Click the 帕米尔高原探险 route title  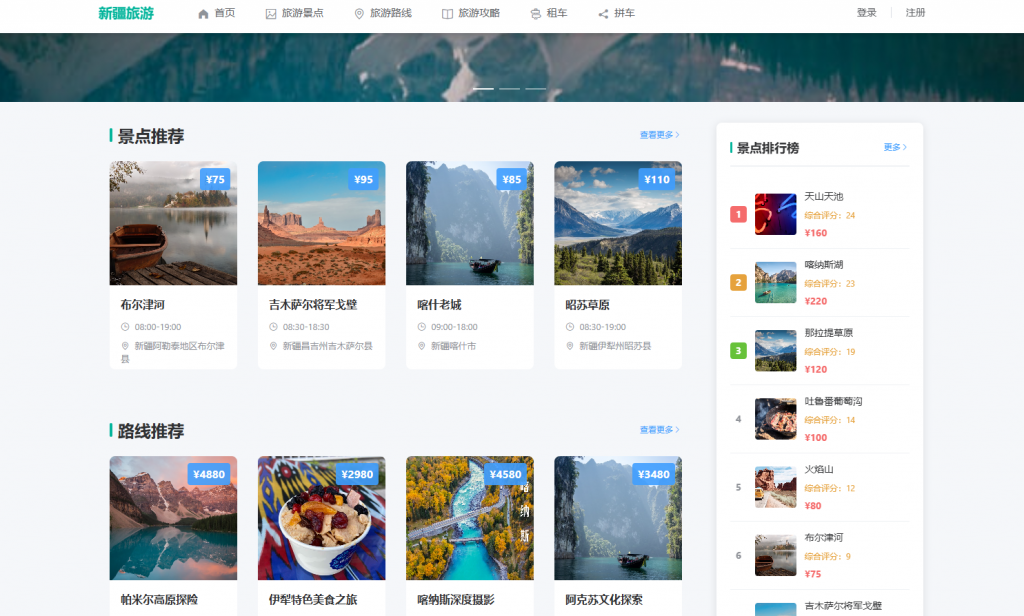(159, 600)
